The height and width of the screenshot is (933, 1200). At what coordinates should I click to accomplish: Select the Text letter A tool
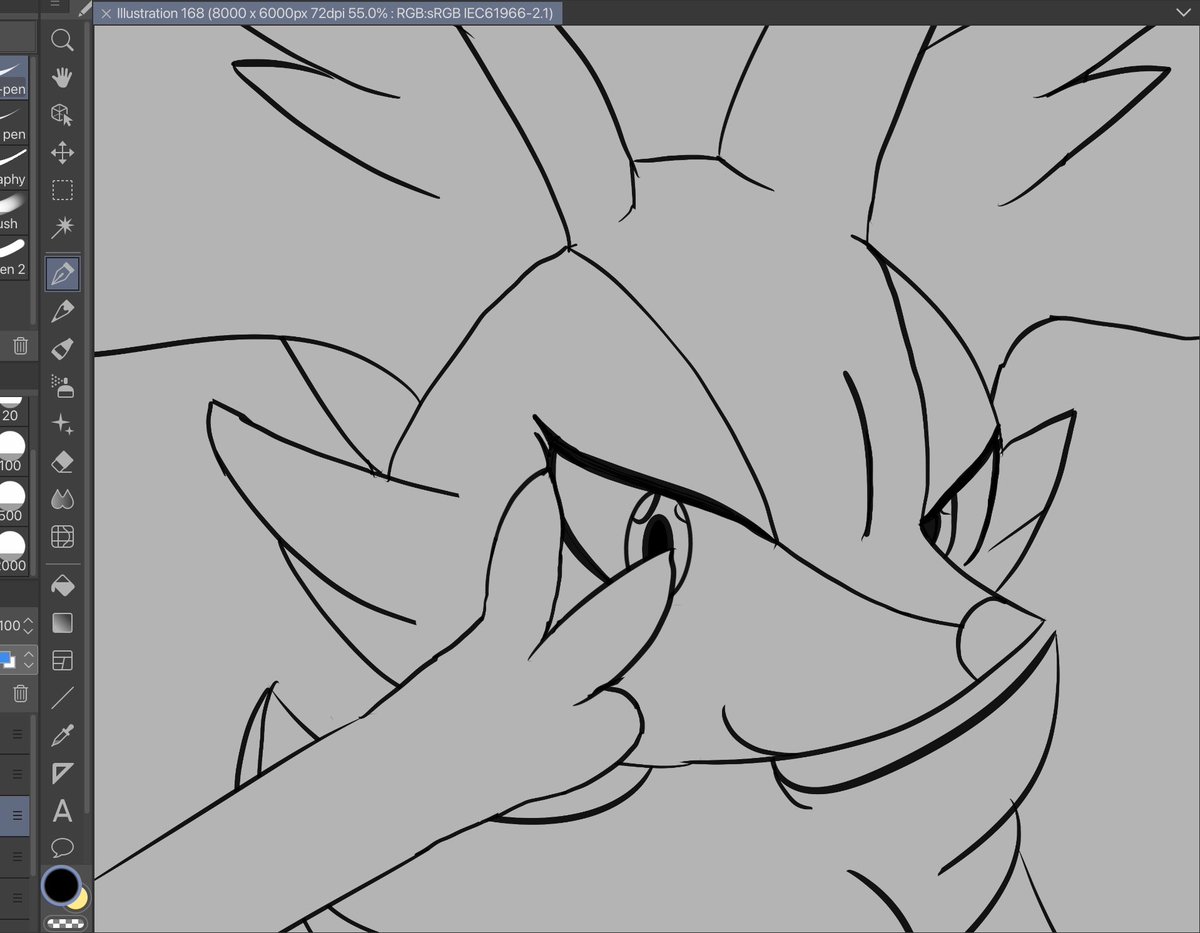pos(62,810)
